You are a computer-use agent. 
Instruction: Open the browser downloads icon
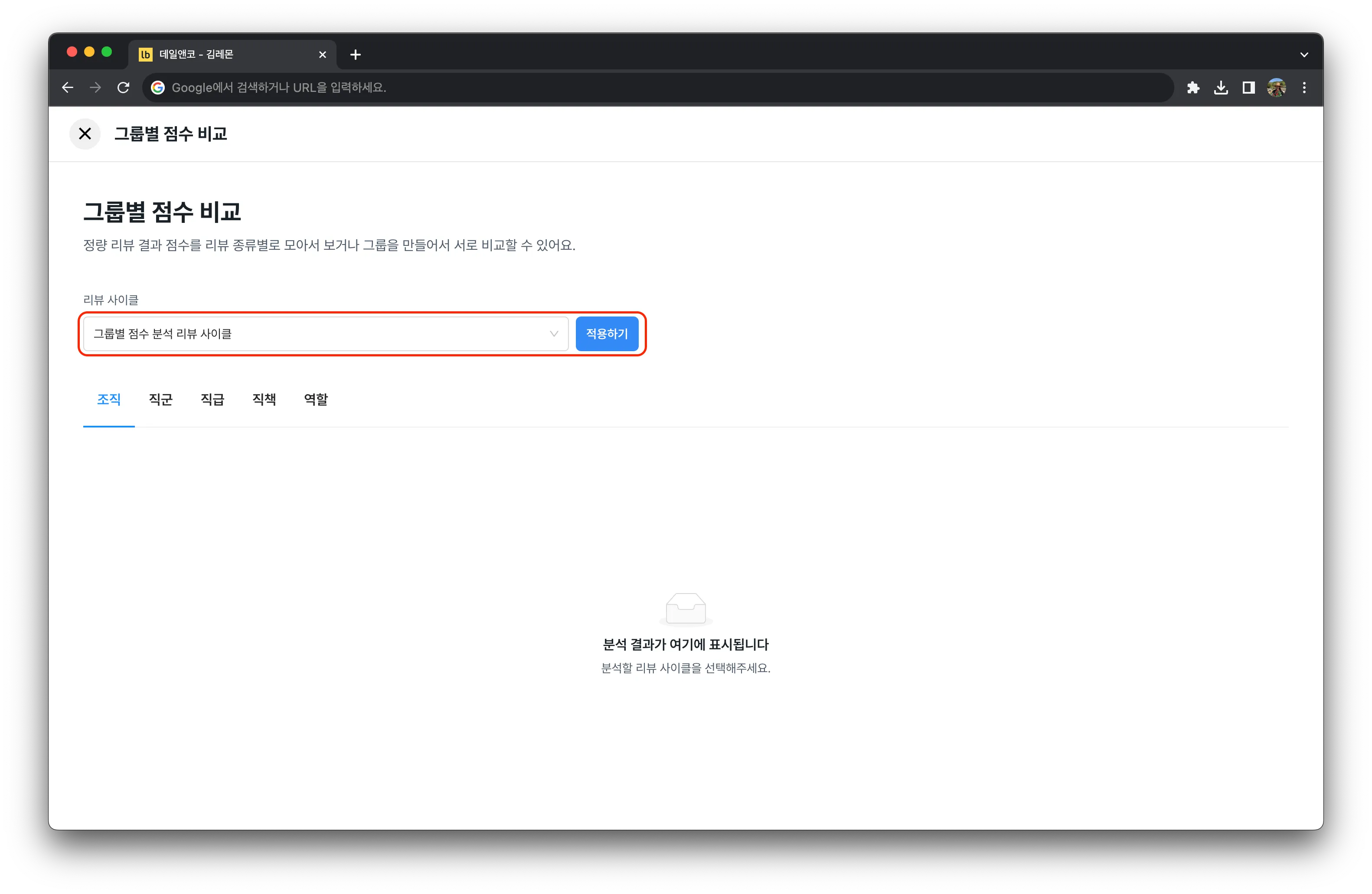1220,88
